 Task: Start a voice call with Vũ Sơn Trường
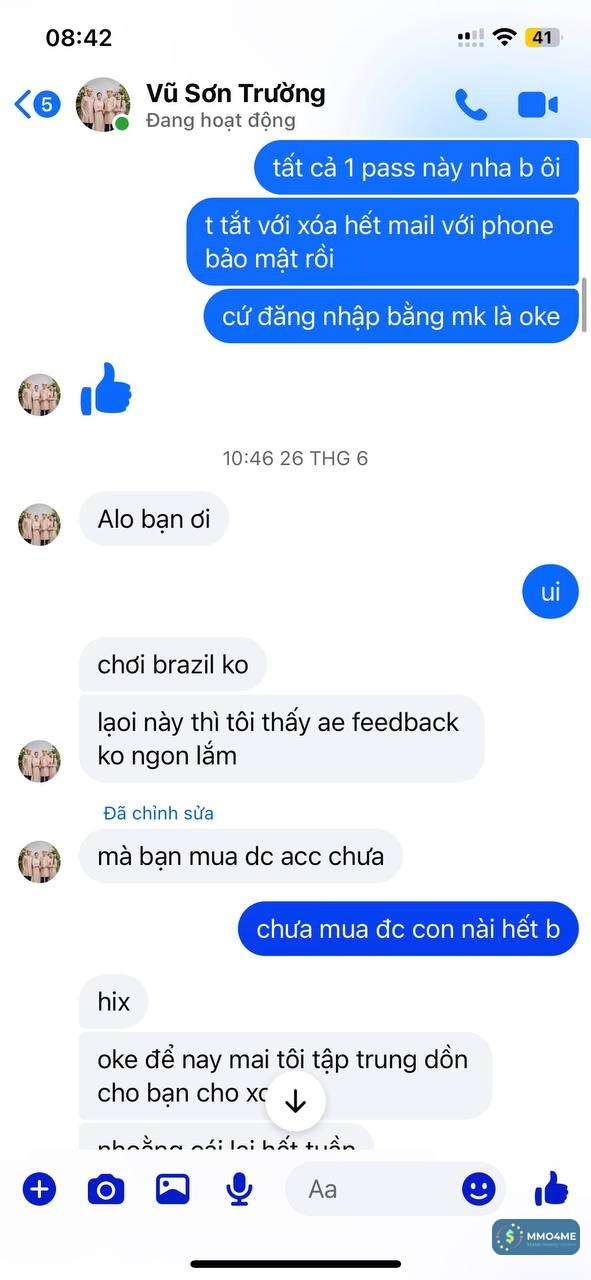click(471, 105)
